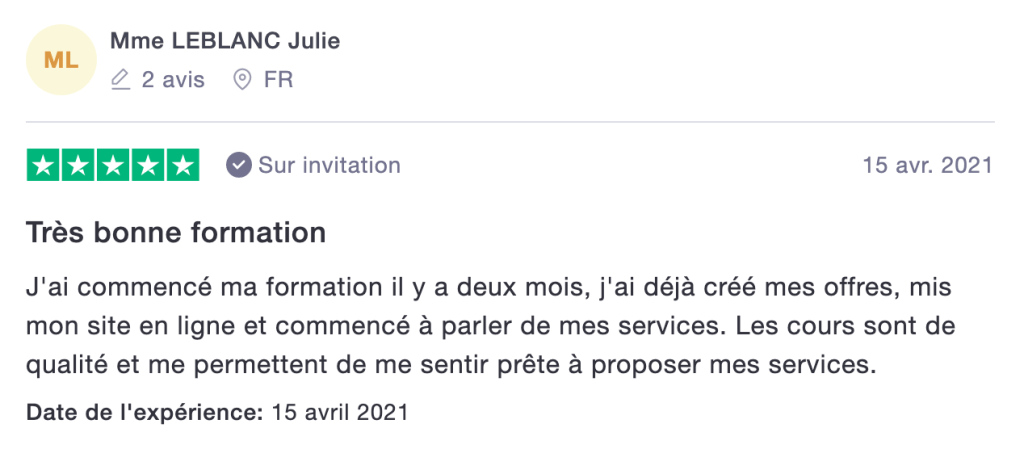Click the second green rating star
This screenshot has width=1024, height=449.
click(x=78, y=165)
